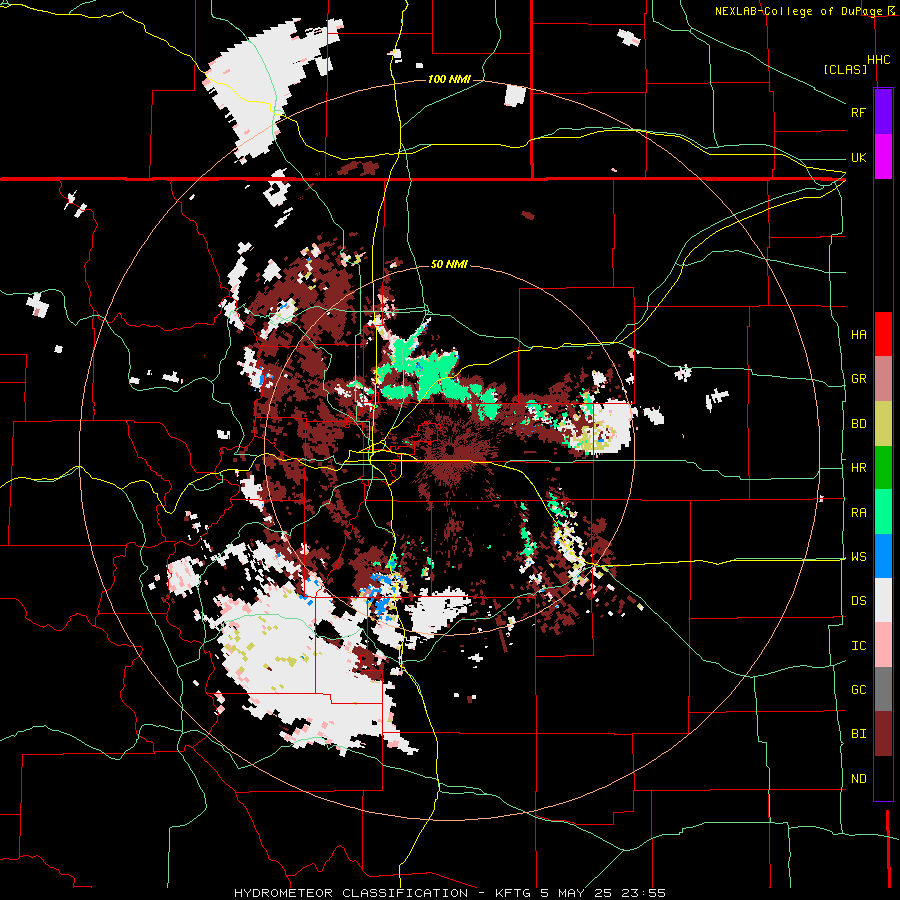Click the 50 NMI range ring label
This screenshot has width=900, height=900.
[449, 264]
